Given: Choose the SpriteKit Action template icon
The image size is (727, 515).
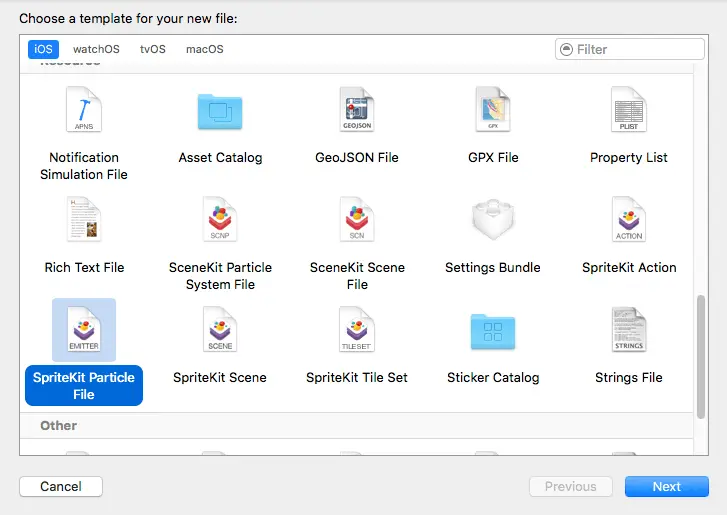Looking at the screenshot, I should (x=629, y=221).
